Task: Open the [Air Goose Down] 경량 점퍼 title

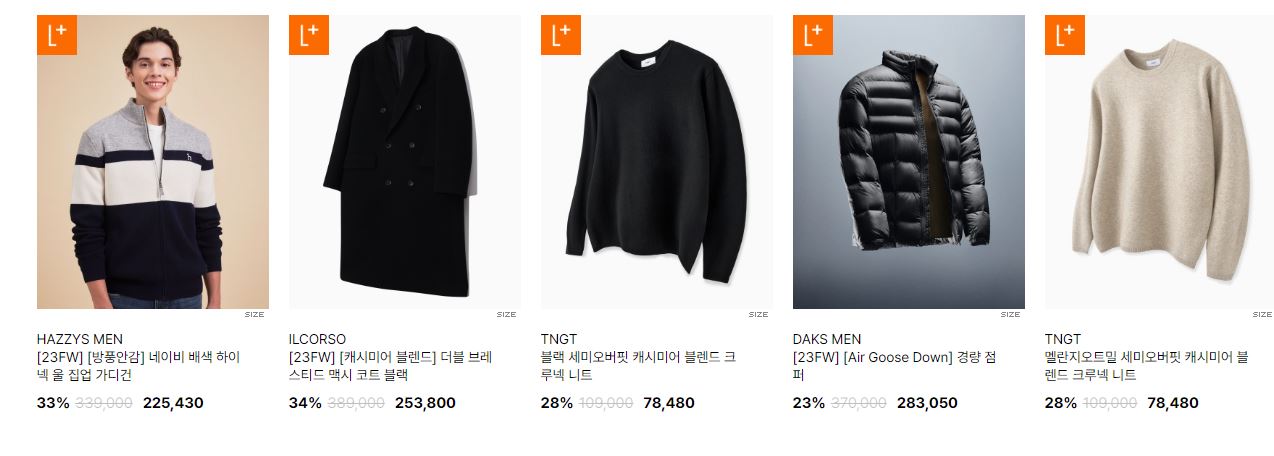Action: [895, 366]
